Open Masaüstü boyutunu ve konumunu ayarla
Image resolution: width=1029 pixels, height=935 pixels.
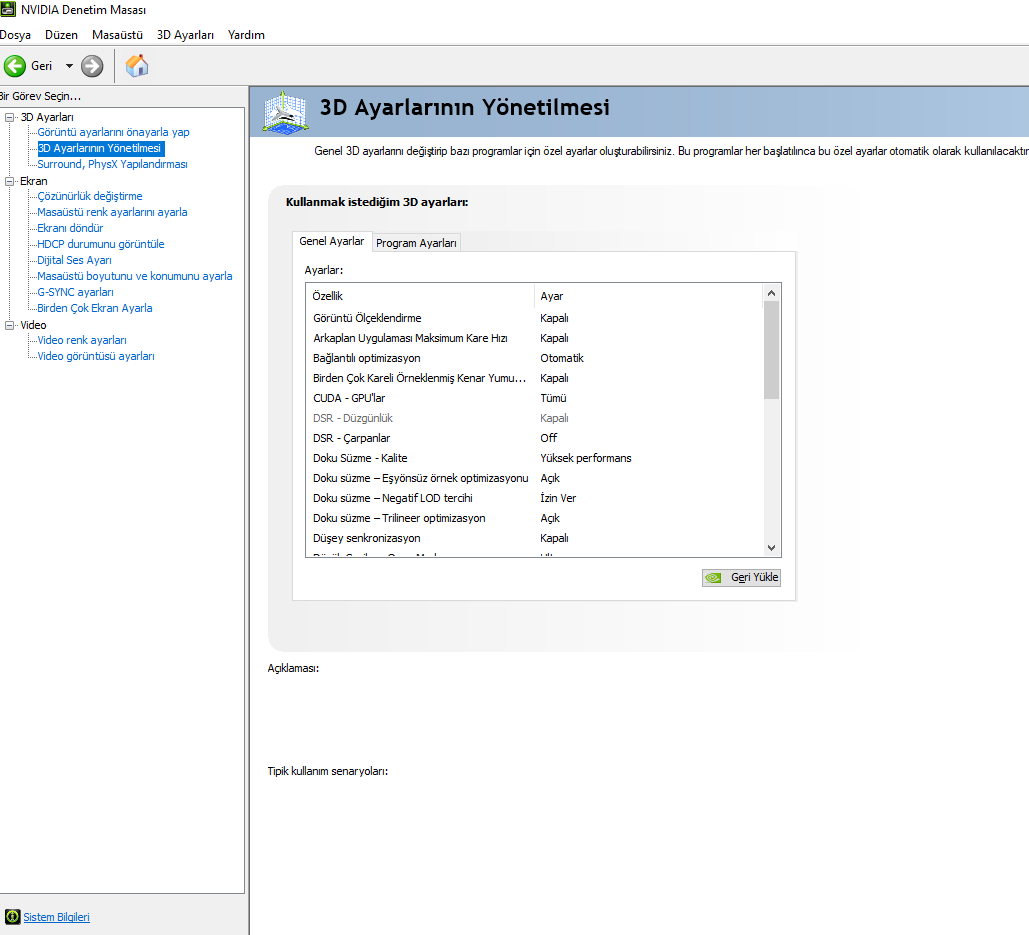[135, 276]
